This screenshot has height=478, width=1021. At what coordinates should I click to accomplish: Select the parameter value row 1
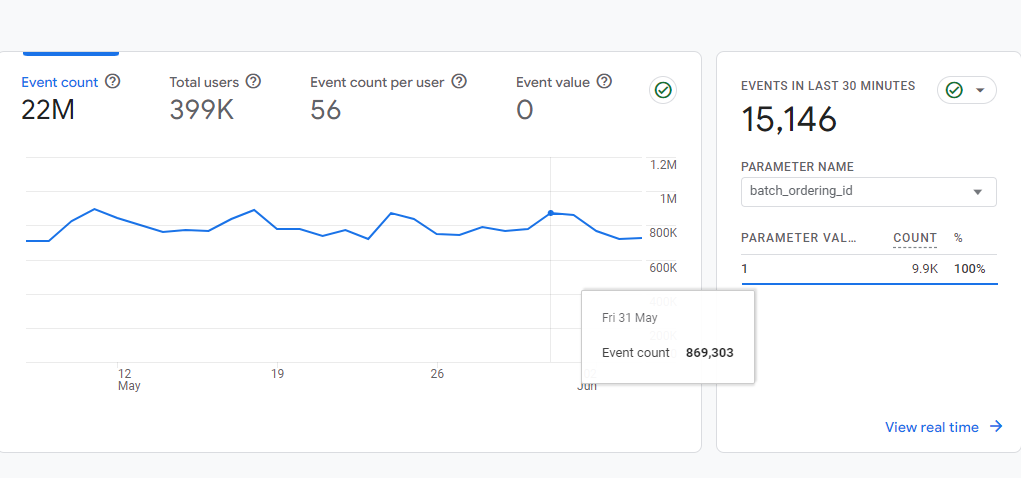868,269
